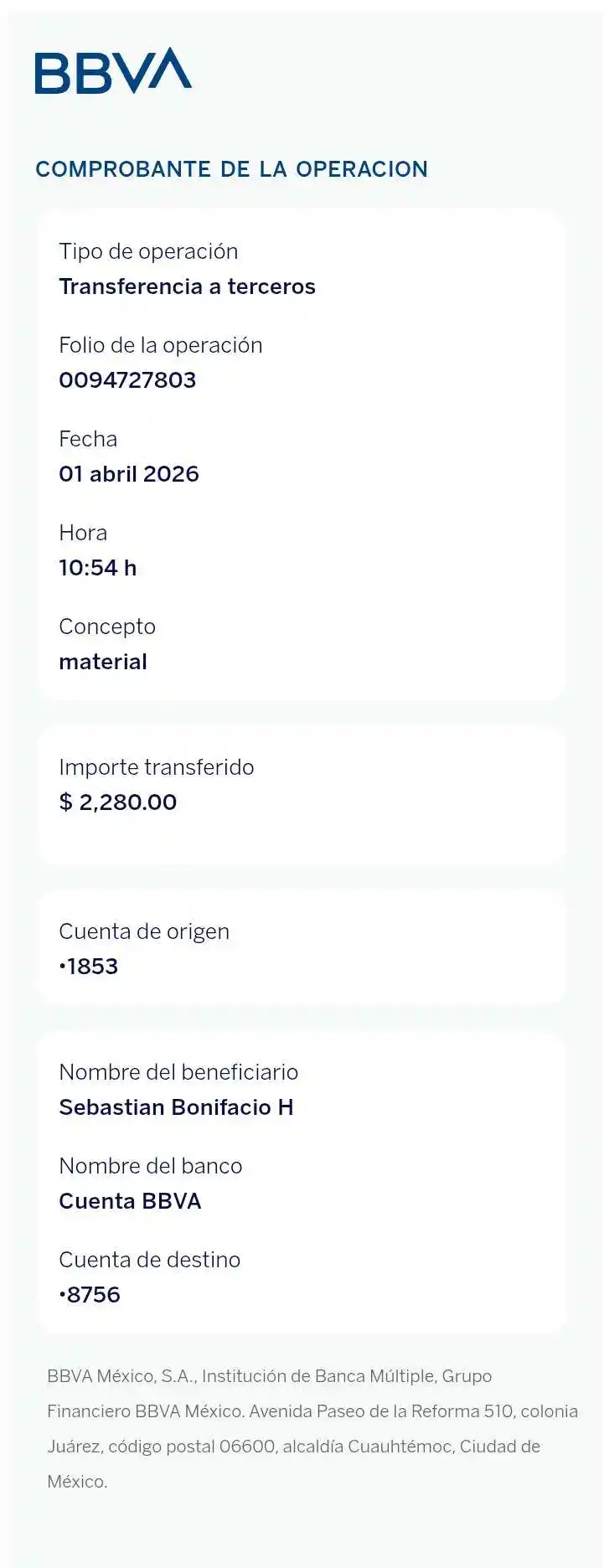The height and width of the screenshot is (1568, 604).
Task: Click the Importe transferido label
Action: (x=156, y=767)
